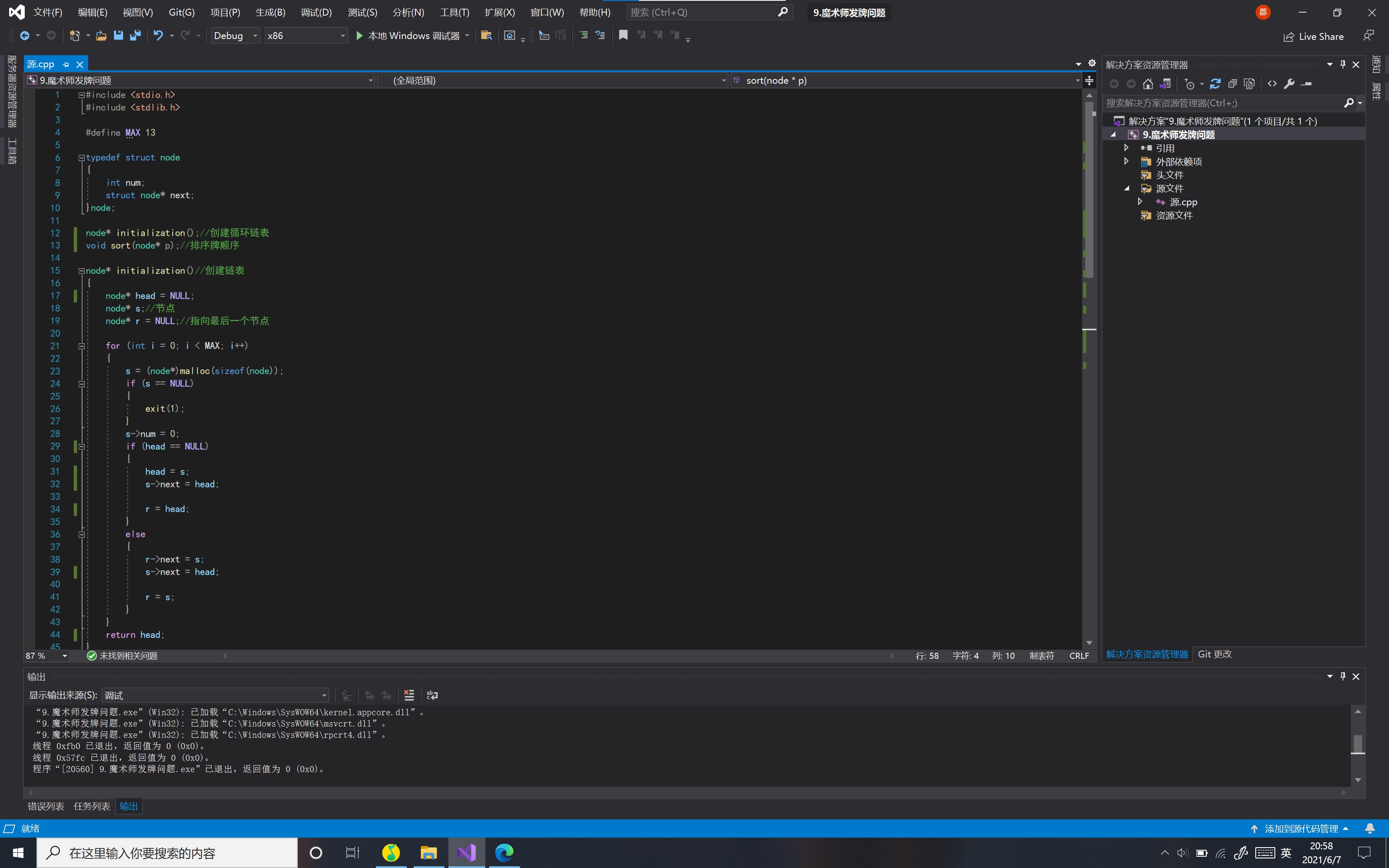1389x868 pixels.
Task: Expand the 引用 node in Solution Explorer
Action: coord(1126,148)
